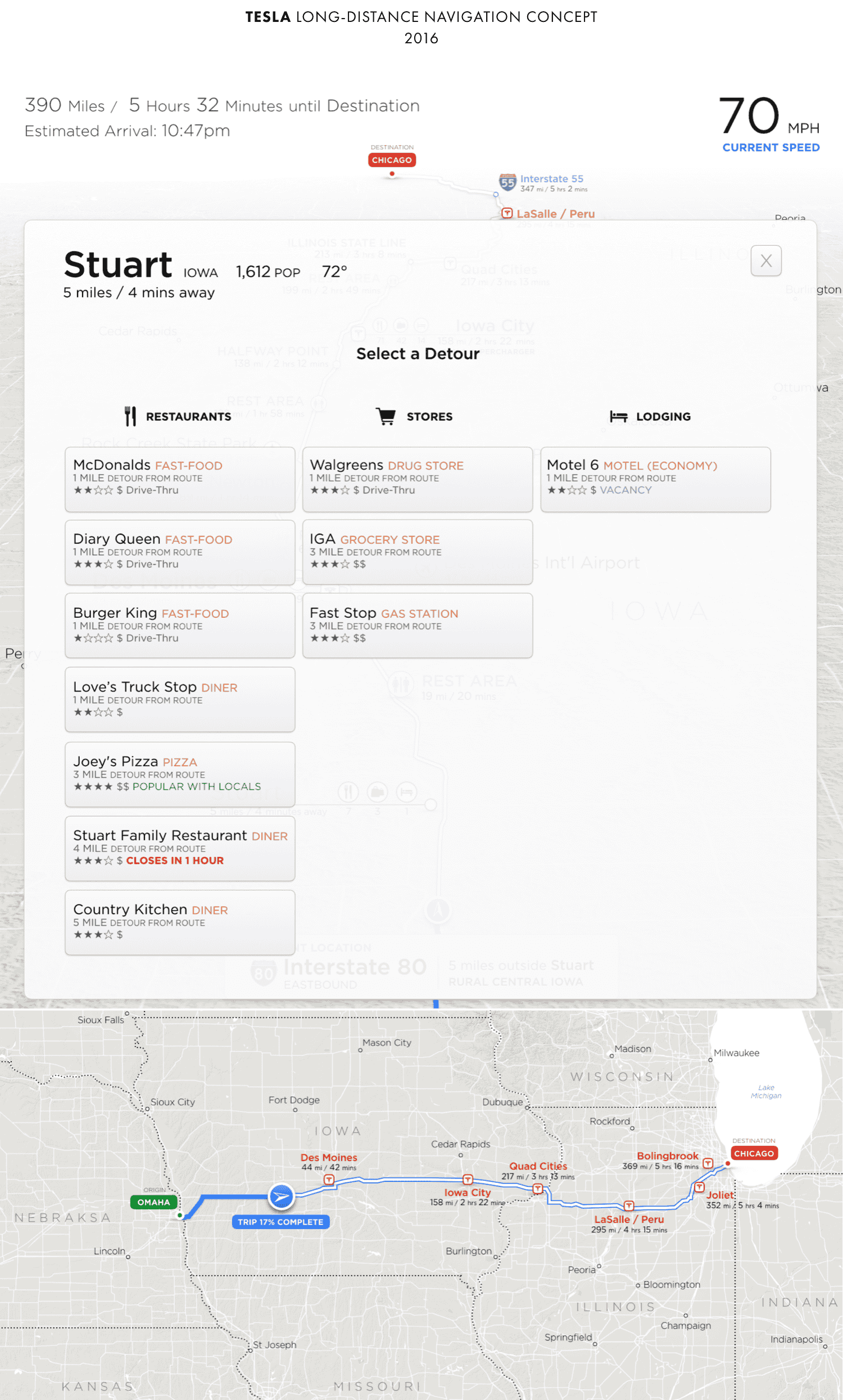Click the Peoria label on lower map
The width and height of the screenshot is (843, 1400).
[x=582, y=1270]
